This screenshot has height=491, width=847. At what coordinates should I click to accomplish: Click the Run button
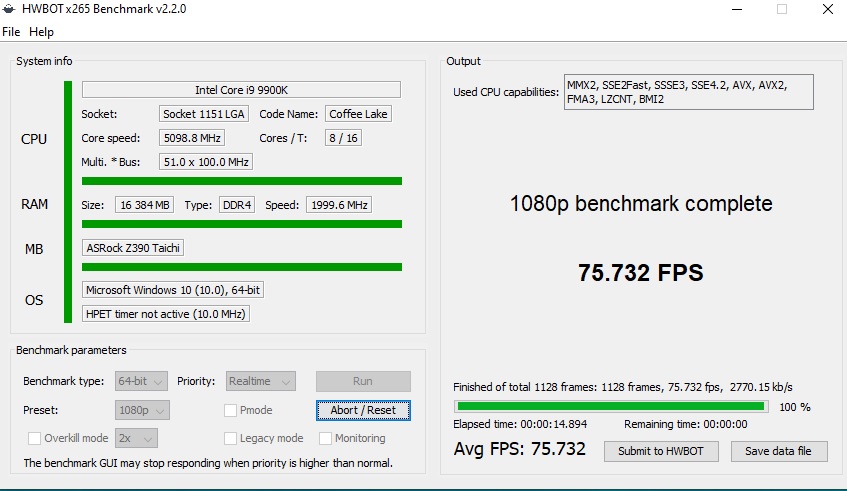pos(363,381)
